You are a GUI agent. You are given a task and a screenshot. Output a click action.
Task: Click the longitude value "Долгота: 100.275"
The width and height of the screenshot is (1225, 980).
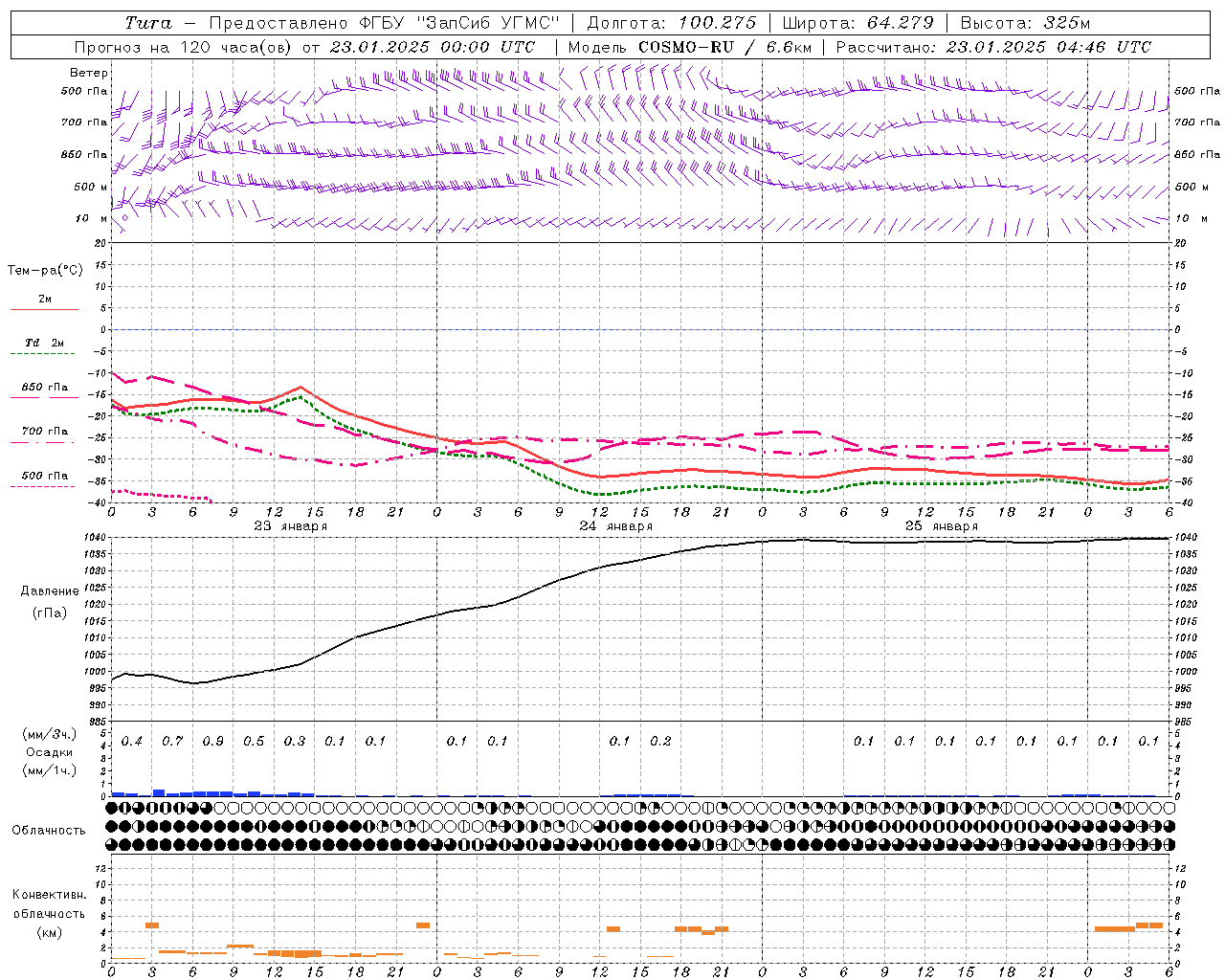[671, 23]
